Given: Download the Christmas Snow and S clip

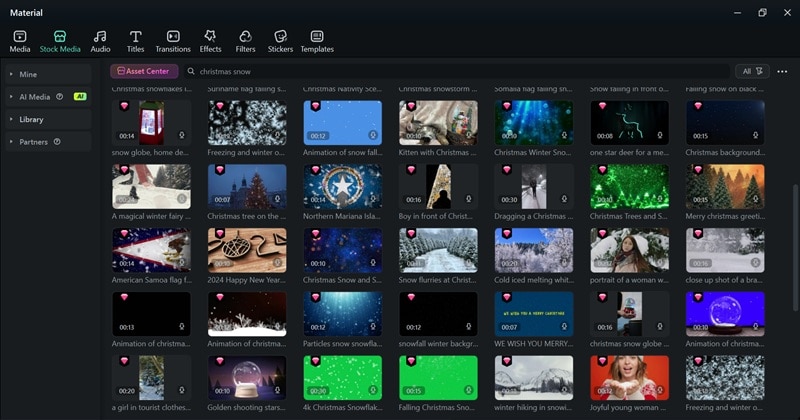Looking at the screenshot, I should [373, 263].
